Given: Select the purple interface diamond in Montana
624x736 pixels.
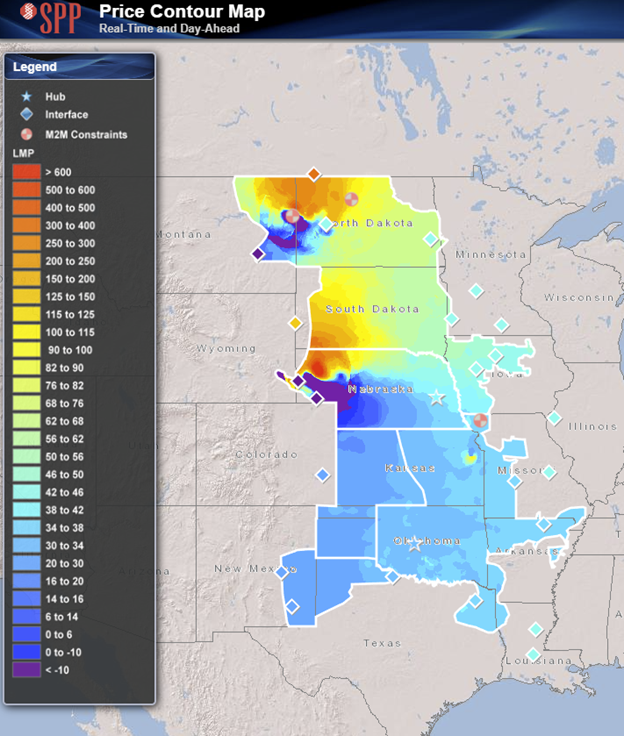Looking at the screenshot, I should 258,254.
